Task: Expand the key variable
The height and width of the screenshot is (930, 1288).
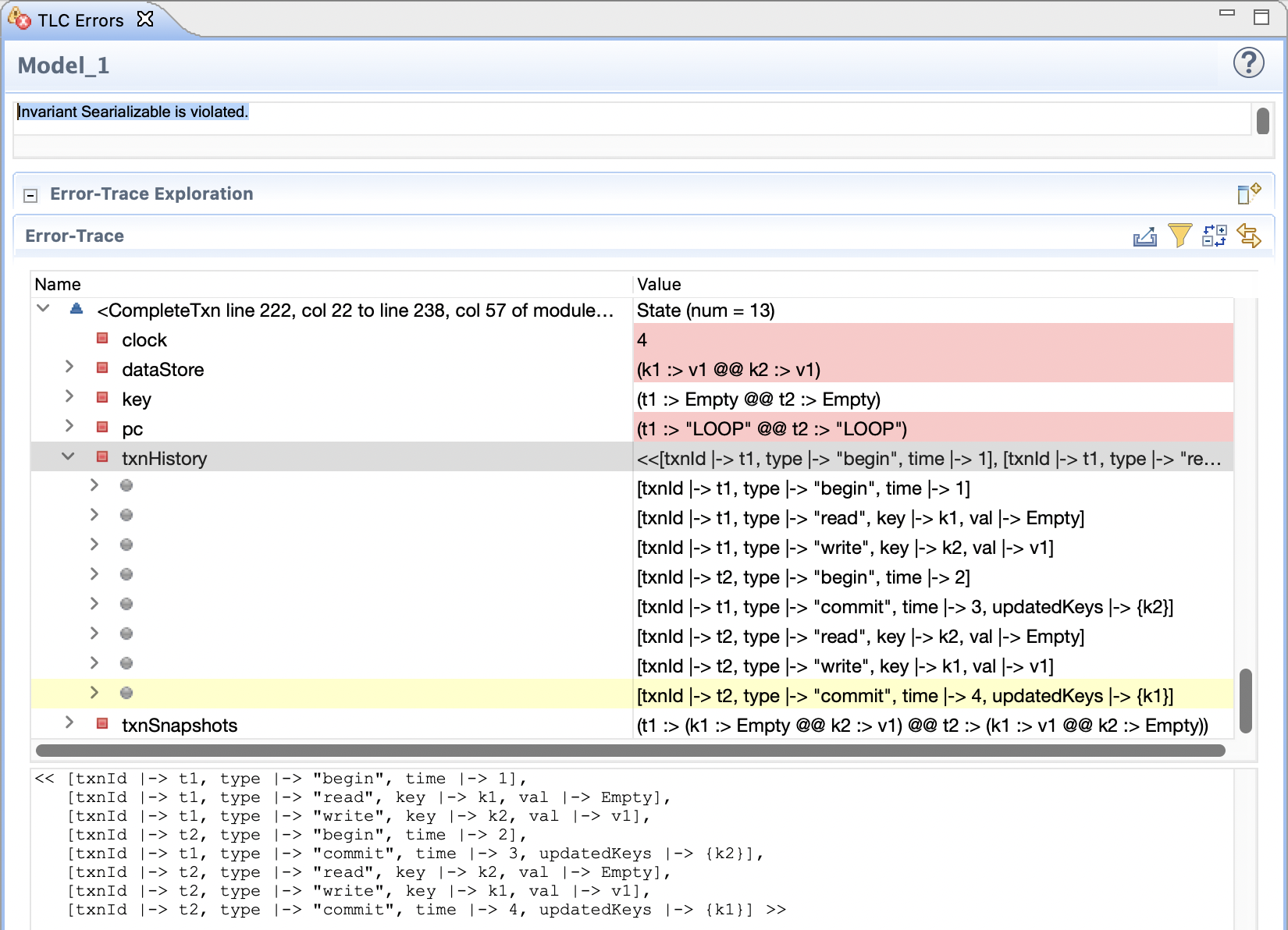Action: tap(69, 396)
